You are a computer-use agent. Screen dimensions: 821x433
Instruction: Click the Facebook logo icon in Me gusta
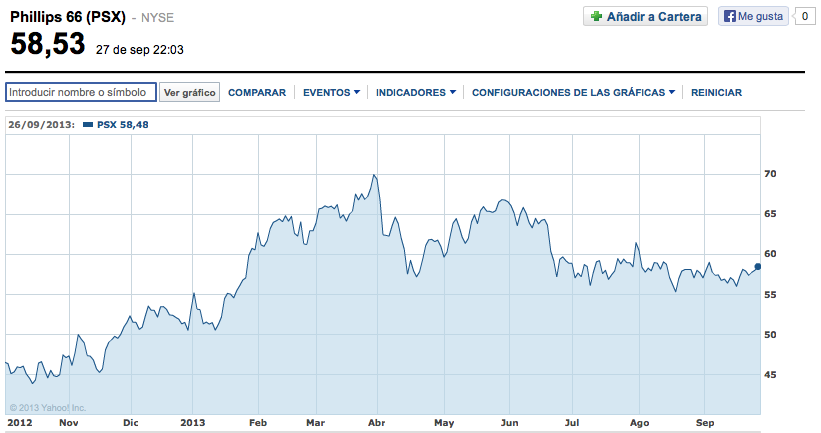tap(729, 16)
